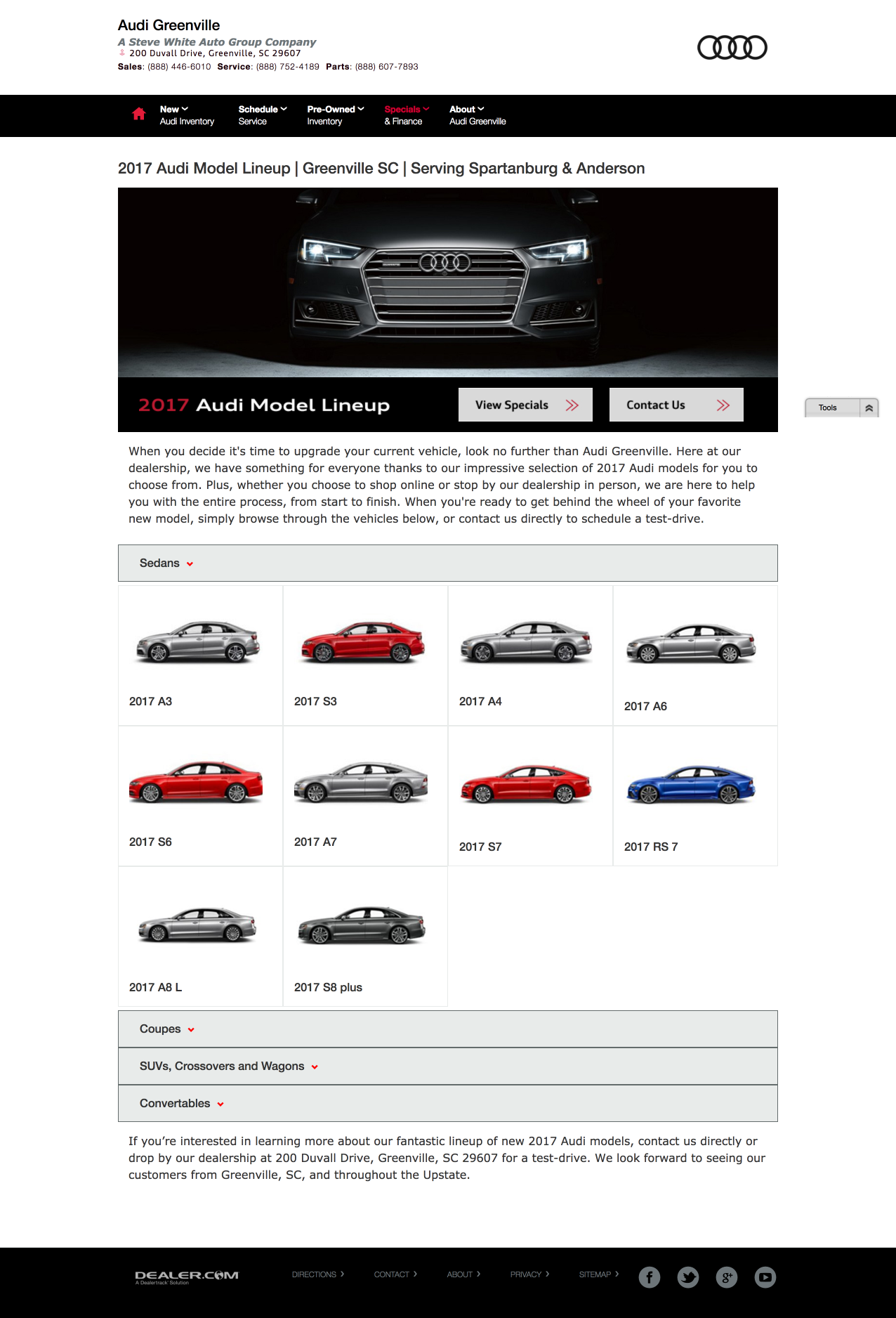
Task: Click the "2017 S6" model label
Action: [x=151, y=842]
